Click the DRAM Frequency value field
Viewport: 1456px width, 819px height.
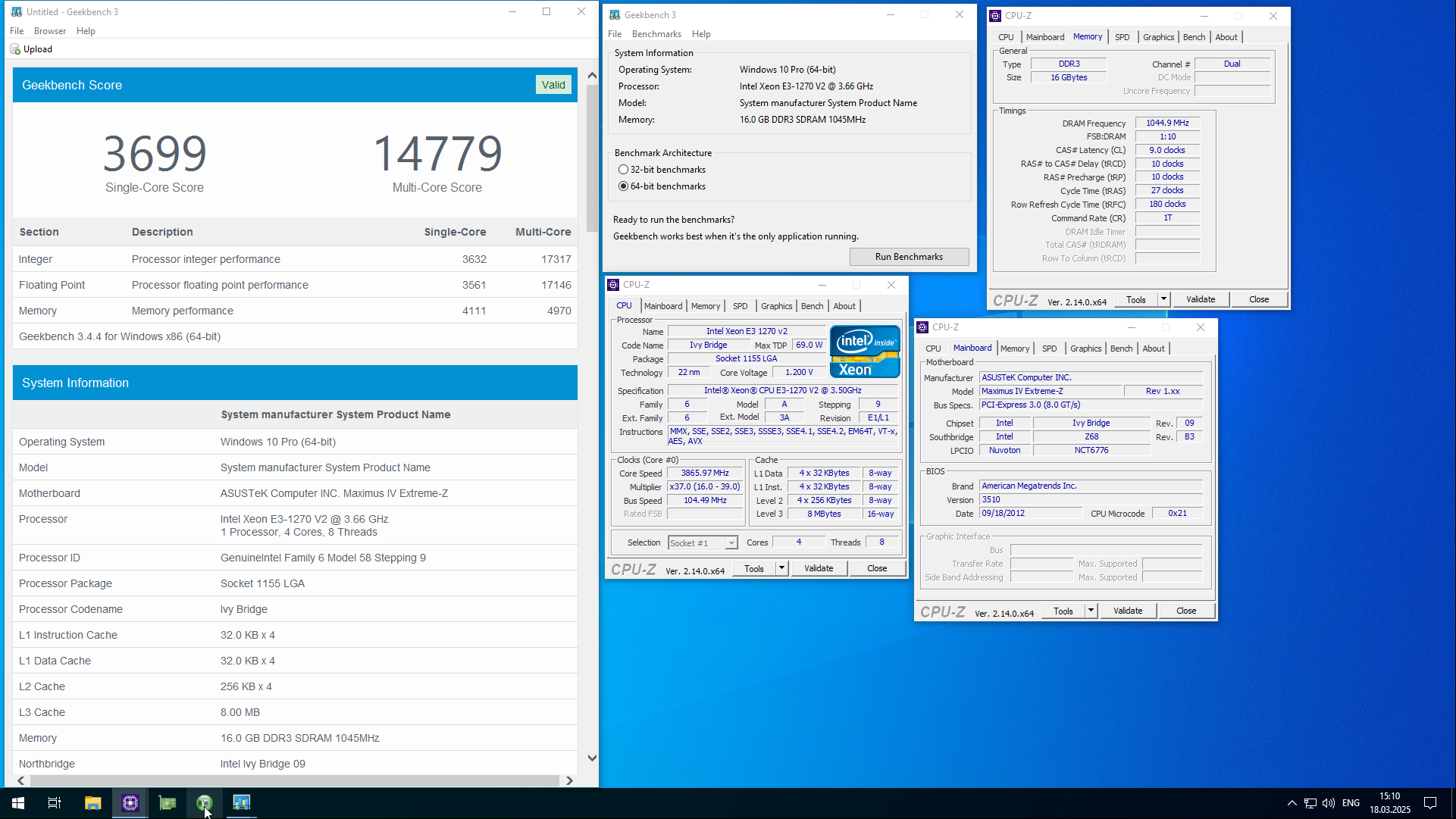[1167, 123]
